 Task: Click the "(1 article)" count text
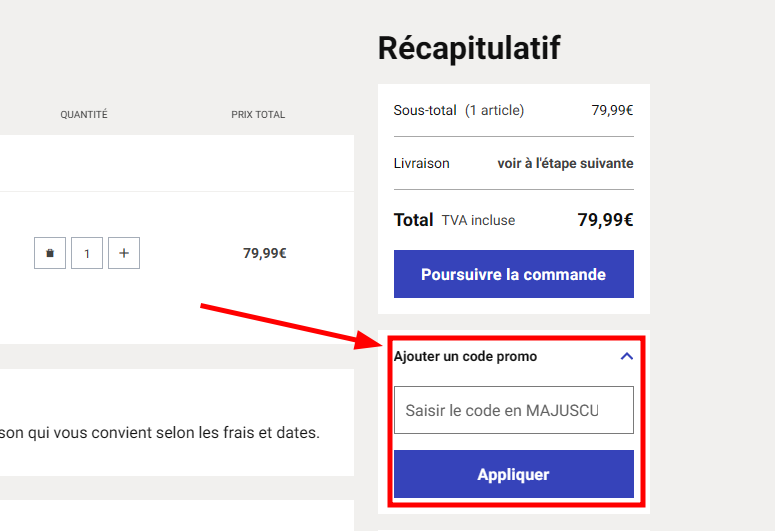(494, 110)
